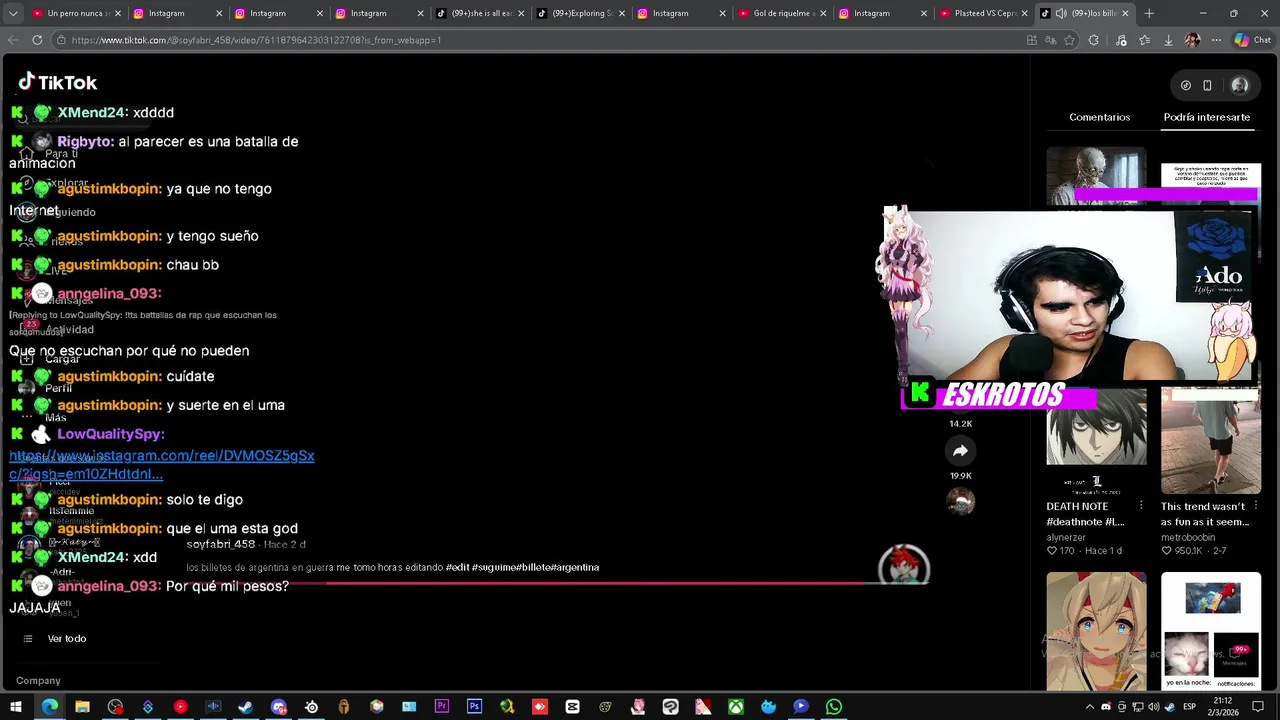Click the #edit hashtag in caption
The image size is (1280, 720).
point(457,567)
